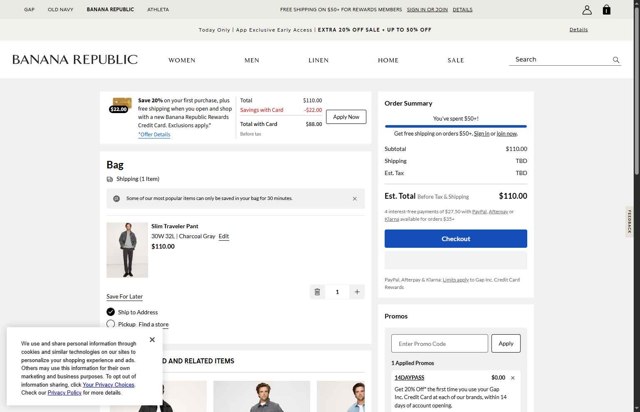The width and height of the screenshot is (640, 412).
Task: Click the $110.00 estimated total value
Action: [513, 196]
